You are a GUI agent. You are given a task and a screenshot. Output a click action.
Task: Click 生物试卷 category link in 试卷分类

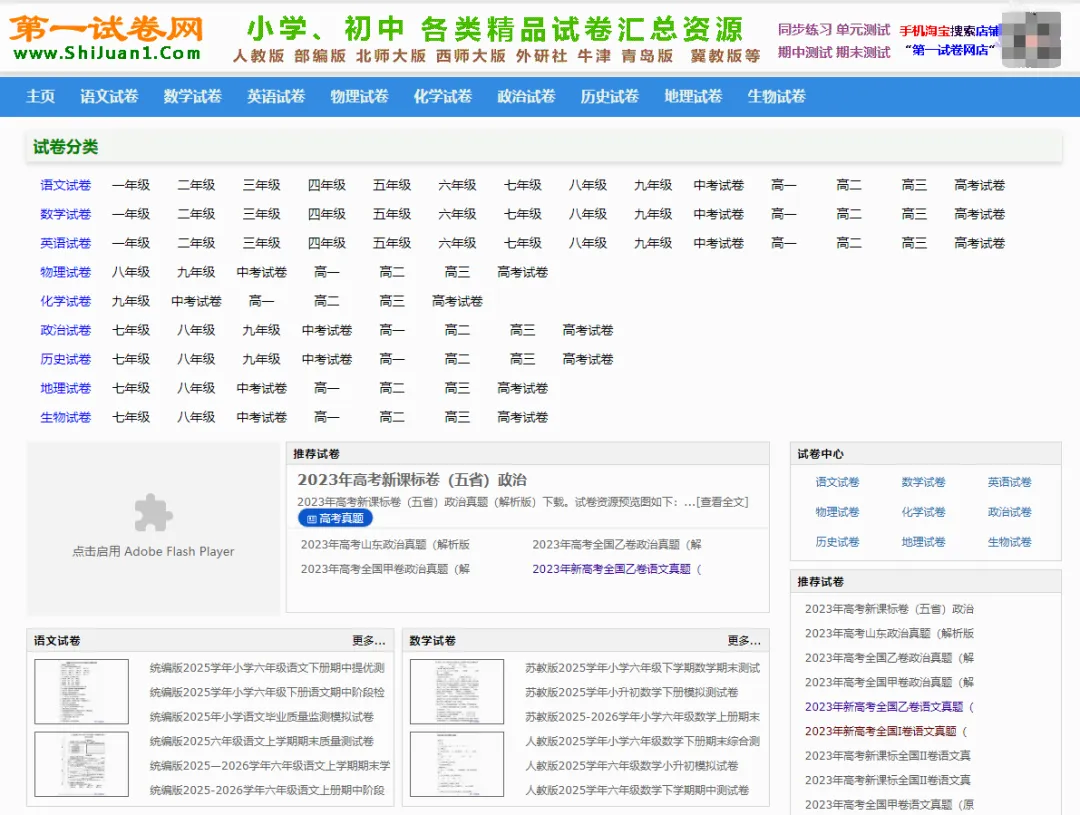(x=65, y=417)
